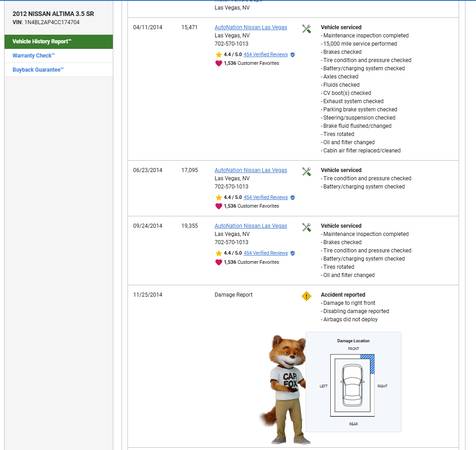The image size is (476, 450).
Task: Click the Car Fox mascot image
Action: [285, 389]
